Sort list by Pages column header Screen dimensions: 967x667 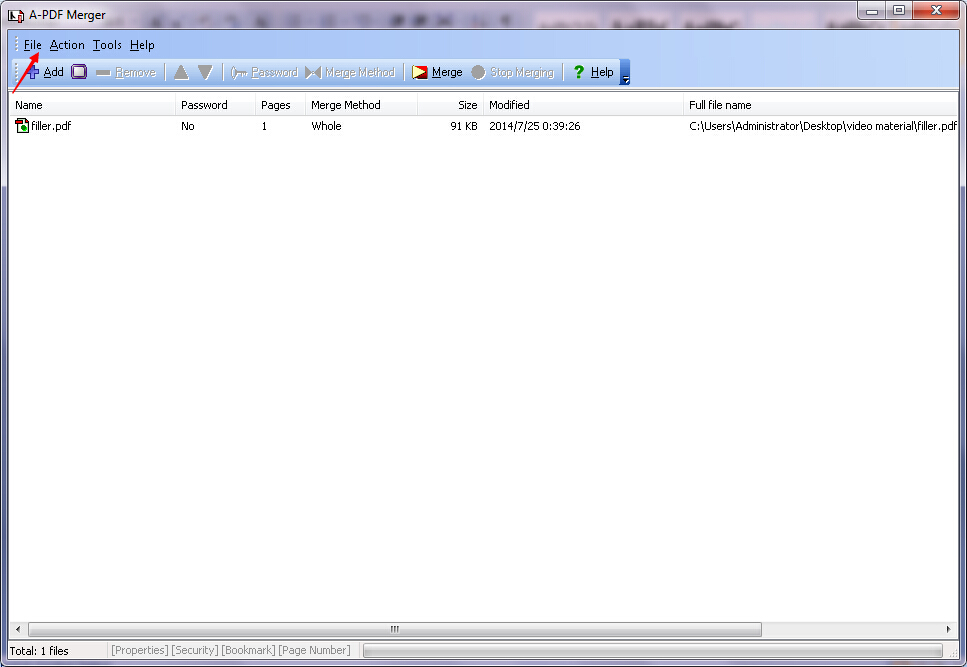click(281, 105)
